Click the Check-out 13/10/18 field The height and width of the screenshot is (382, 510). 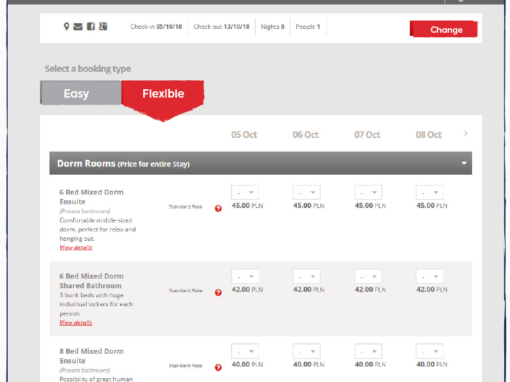coord(221,27)
